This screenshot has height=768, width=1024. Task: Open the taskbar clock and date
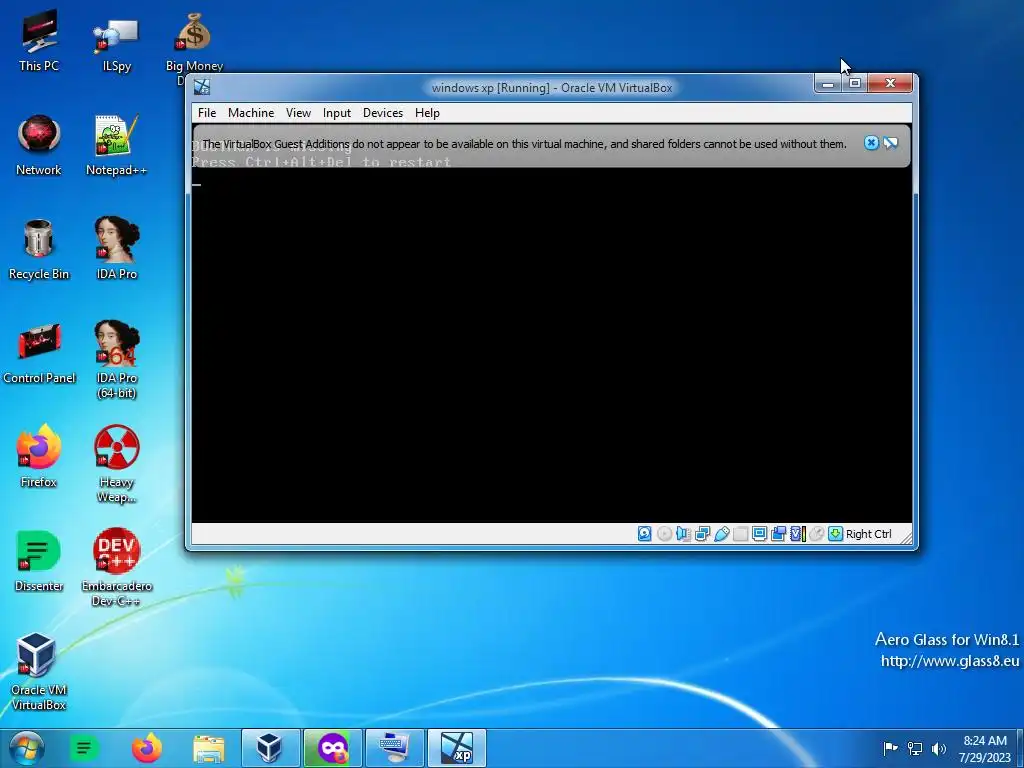point(985,748)
